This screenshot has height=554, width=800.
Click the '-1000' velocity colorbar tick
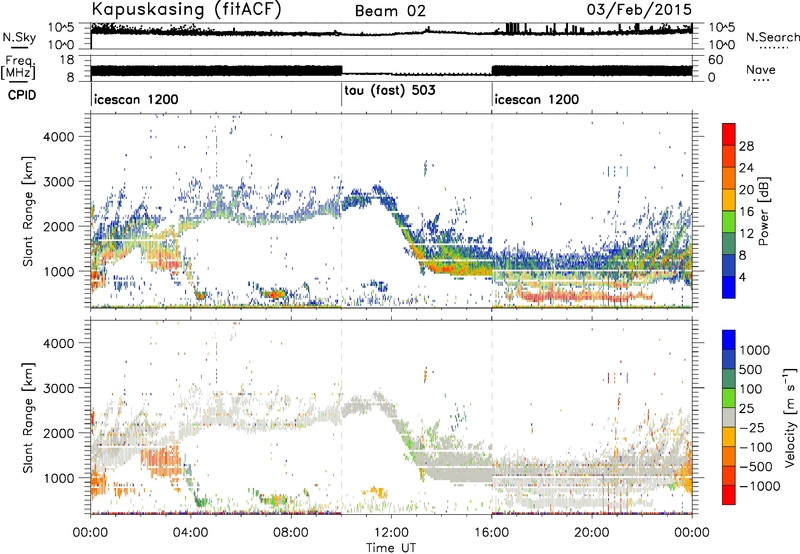tap(760, 486)
